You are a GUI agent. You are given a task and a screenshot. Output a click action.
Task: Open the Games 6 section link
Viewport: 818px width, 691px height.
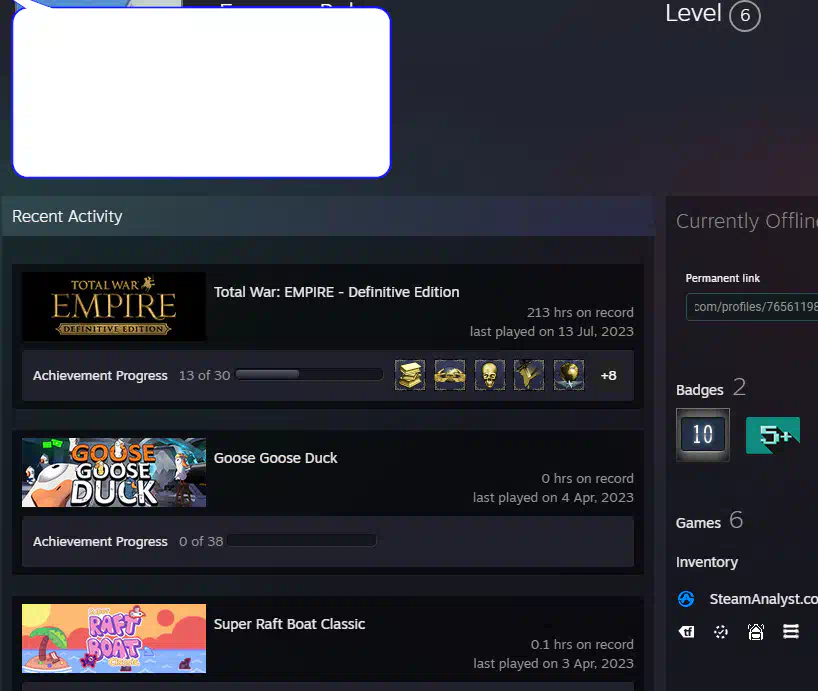pyautogui.click(x=709, y=521)
